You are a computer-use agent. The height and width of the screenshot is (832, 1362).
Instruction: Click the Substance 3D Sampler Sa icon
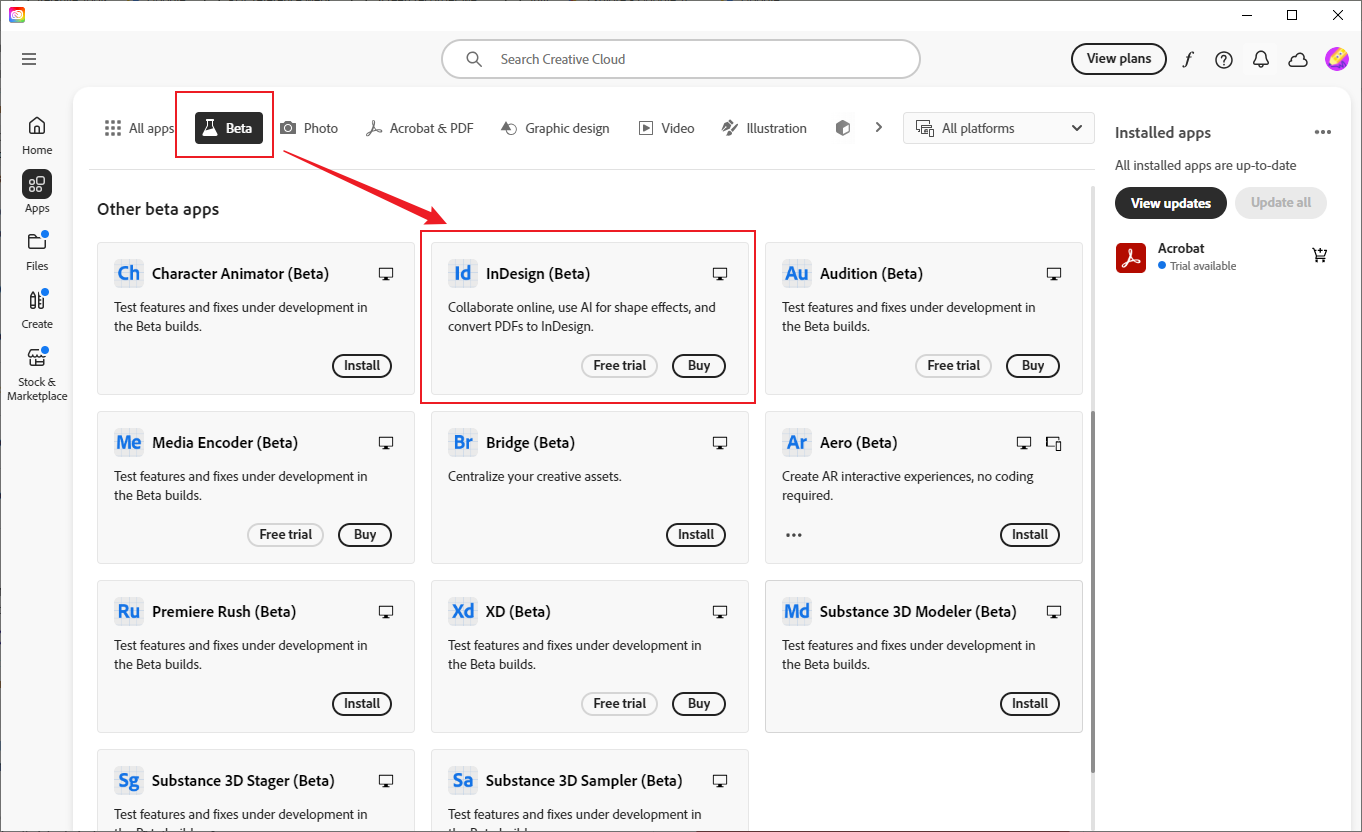(x=463, y=780)
